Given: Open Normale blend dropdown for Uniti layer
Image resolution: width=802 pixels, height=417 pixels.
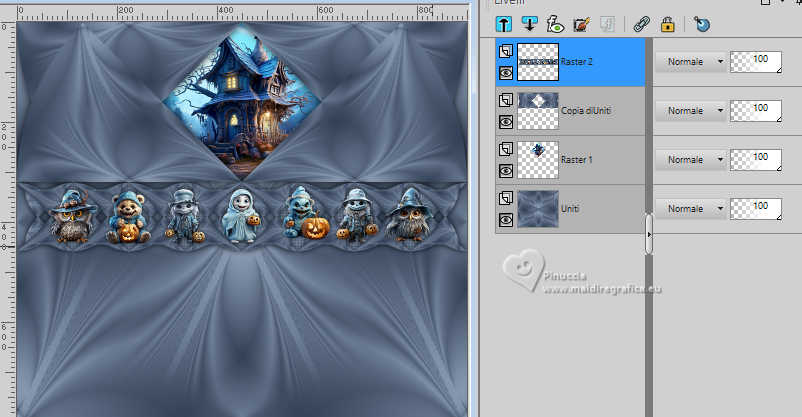Looking at the screenshot, I should click(x=691, y=209).
